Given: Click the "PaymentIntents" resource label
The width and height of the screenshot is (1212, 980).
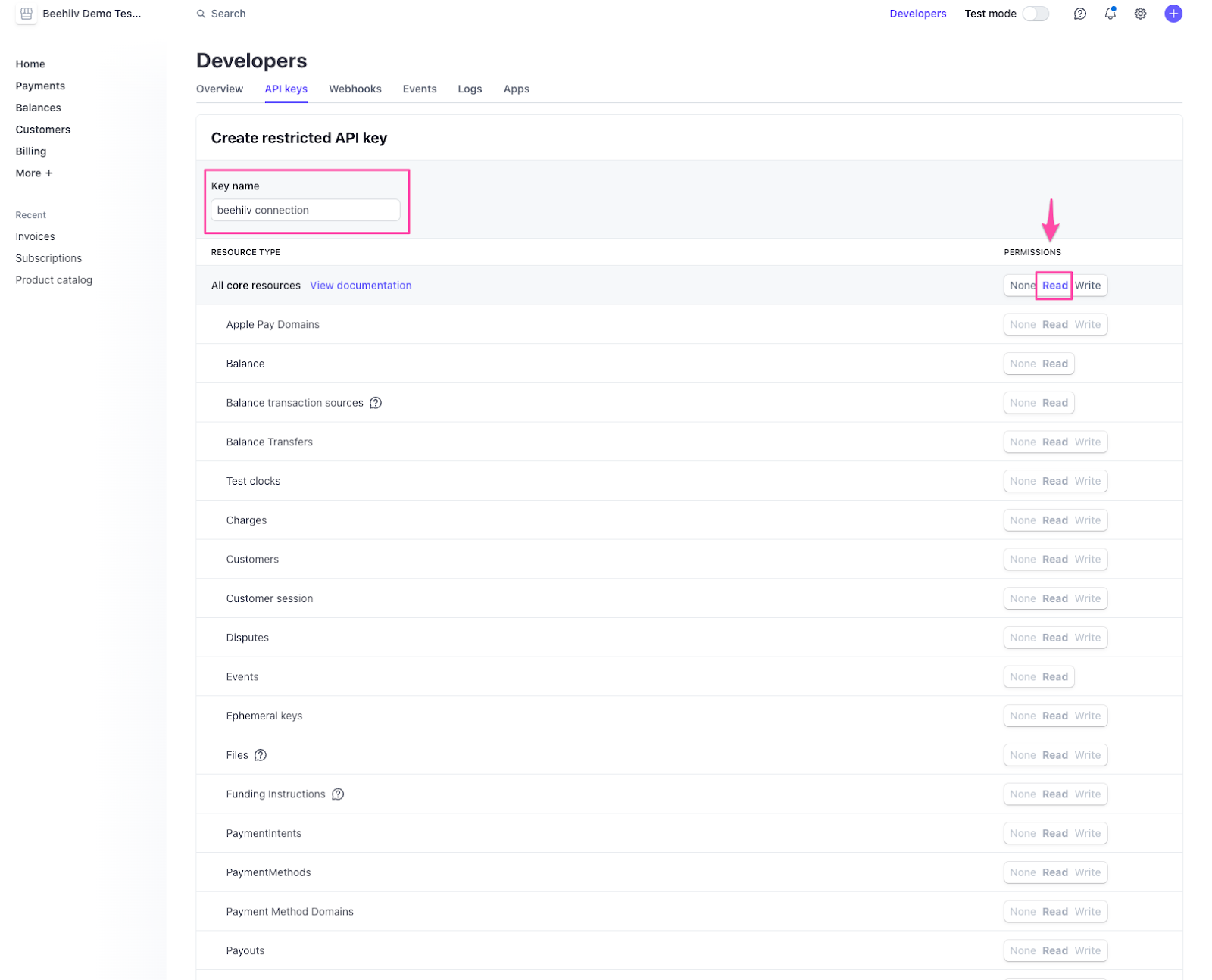Looking at the screenshot, I should coord(264,834).
